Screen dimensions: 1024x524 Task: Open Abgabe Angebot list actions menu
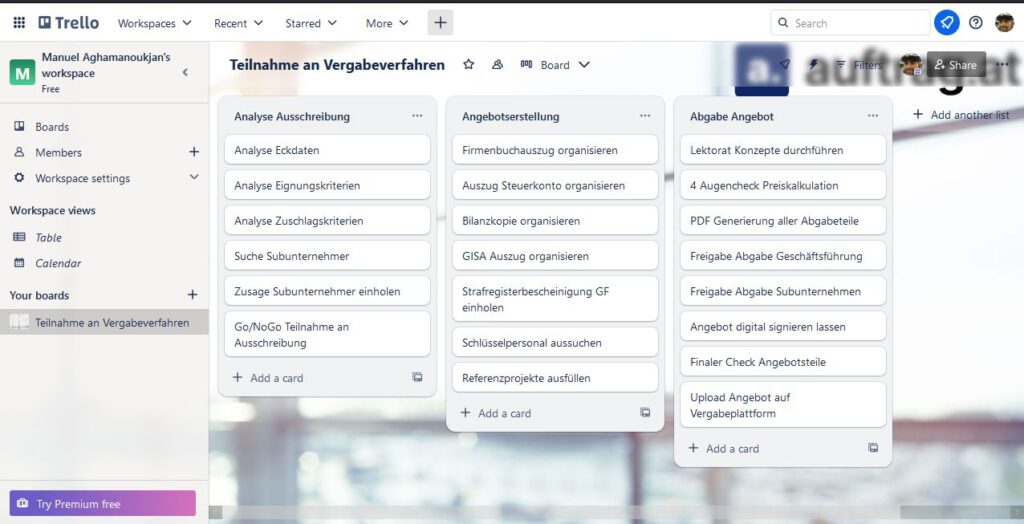(x=873, y=116)
